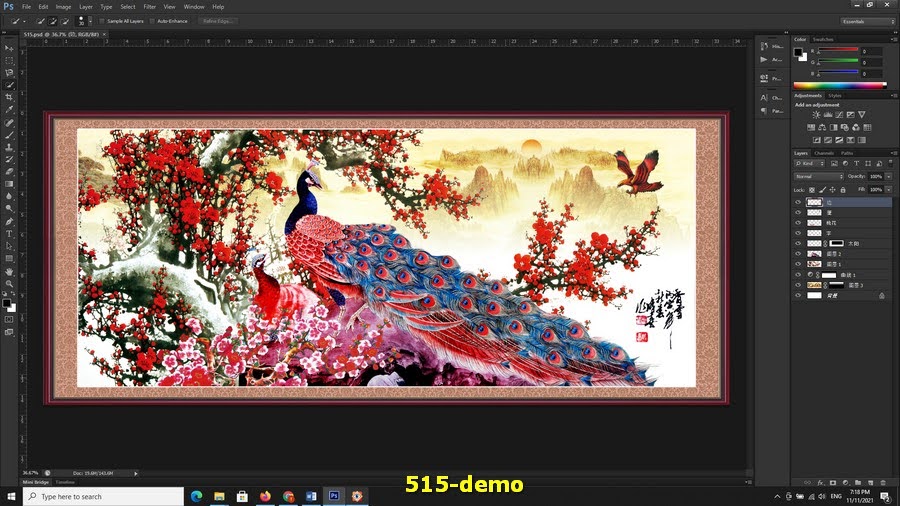
Task: Switch to the Paths tab
Action: 847,153
